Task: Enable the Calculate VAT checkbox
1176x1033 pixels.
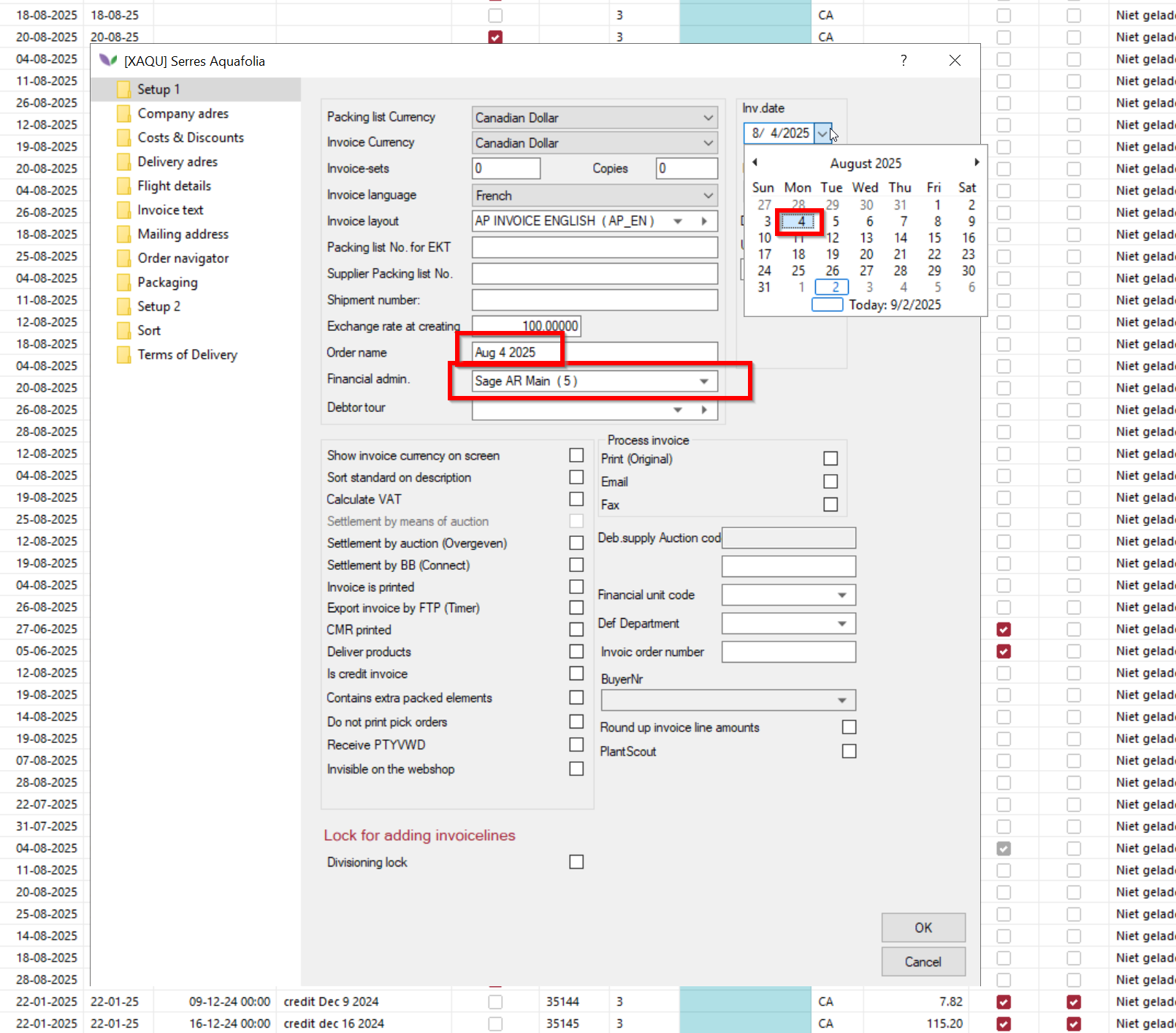Action: 576,499
